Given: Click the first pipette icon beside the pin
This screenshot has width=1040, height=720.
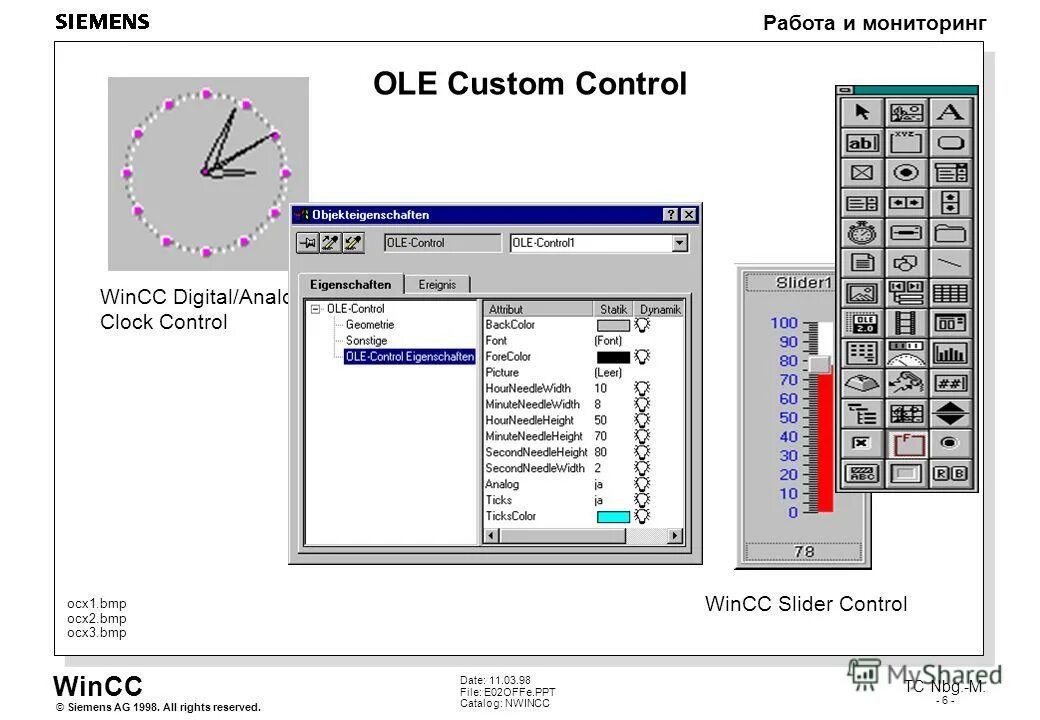Looking at the screenshot, I should pyautogui.click(x=330, y=243).
